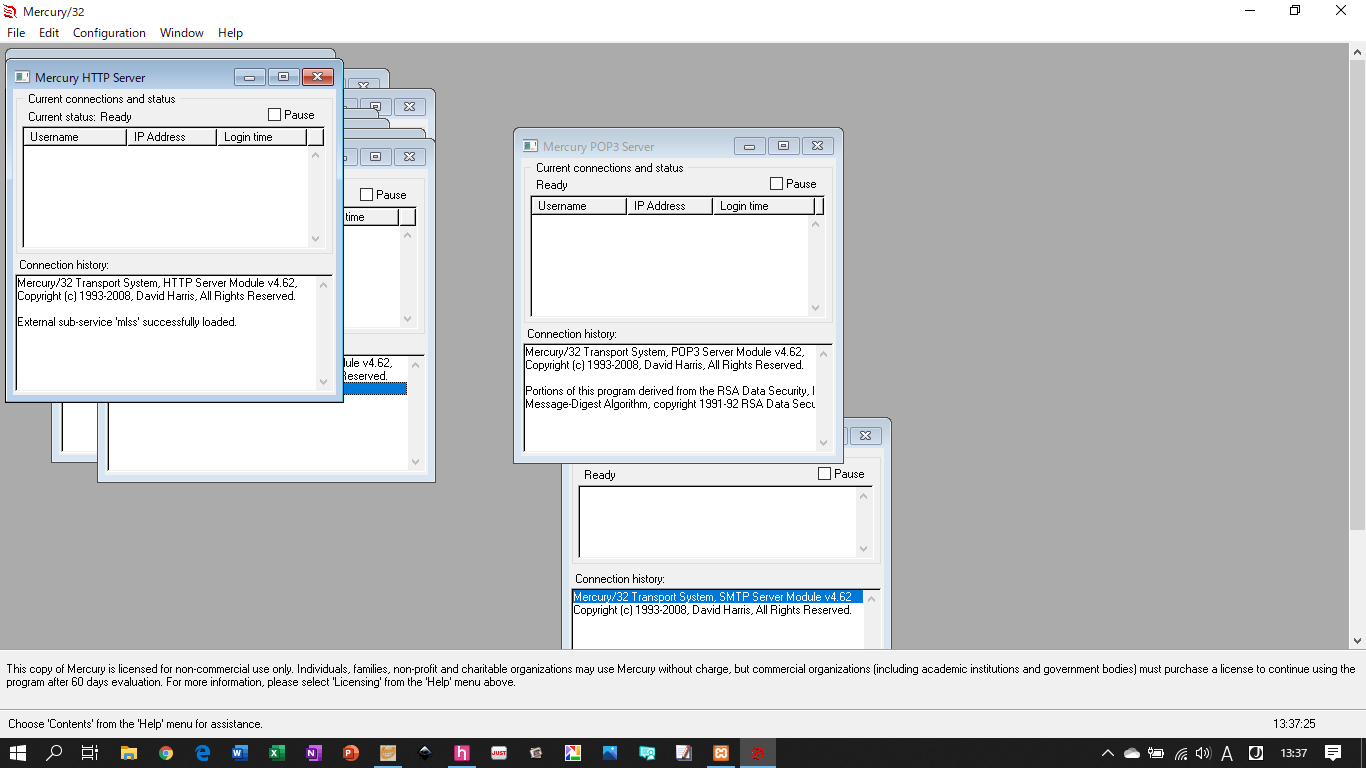Open the Configuration menu
Image resolution: width=1366 pixels, height=768 pixels.
(x=109, y=33)
